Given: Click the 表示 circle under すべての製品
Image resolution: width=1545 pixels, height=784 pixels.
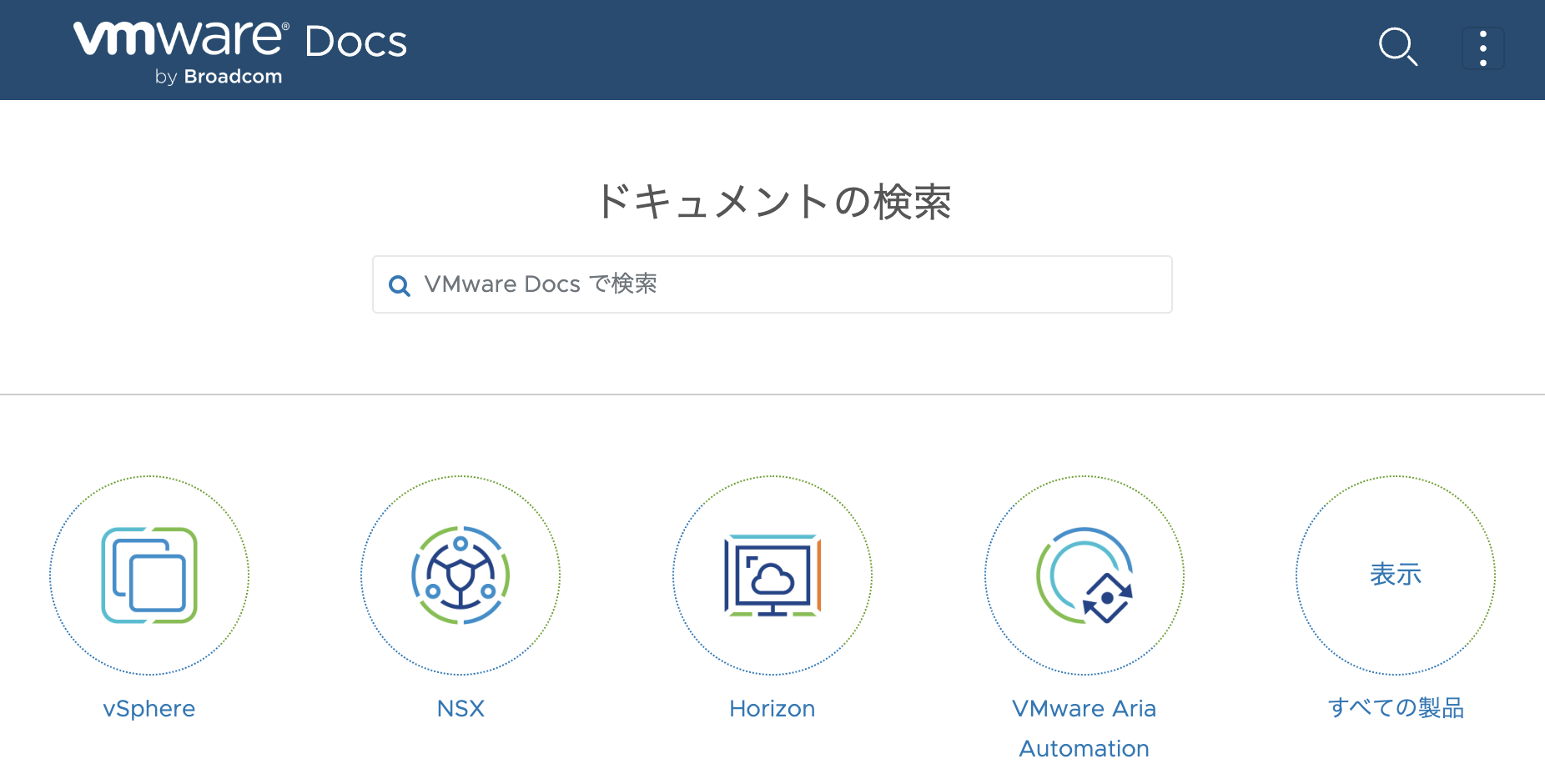Looking at the screenshot, I should pos(1395,574).
